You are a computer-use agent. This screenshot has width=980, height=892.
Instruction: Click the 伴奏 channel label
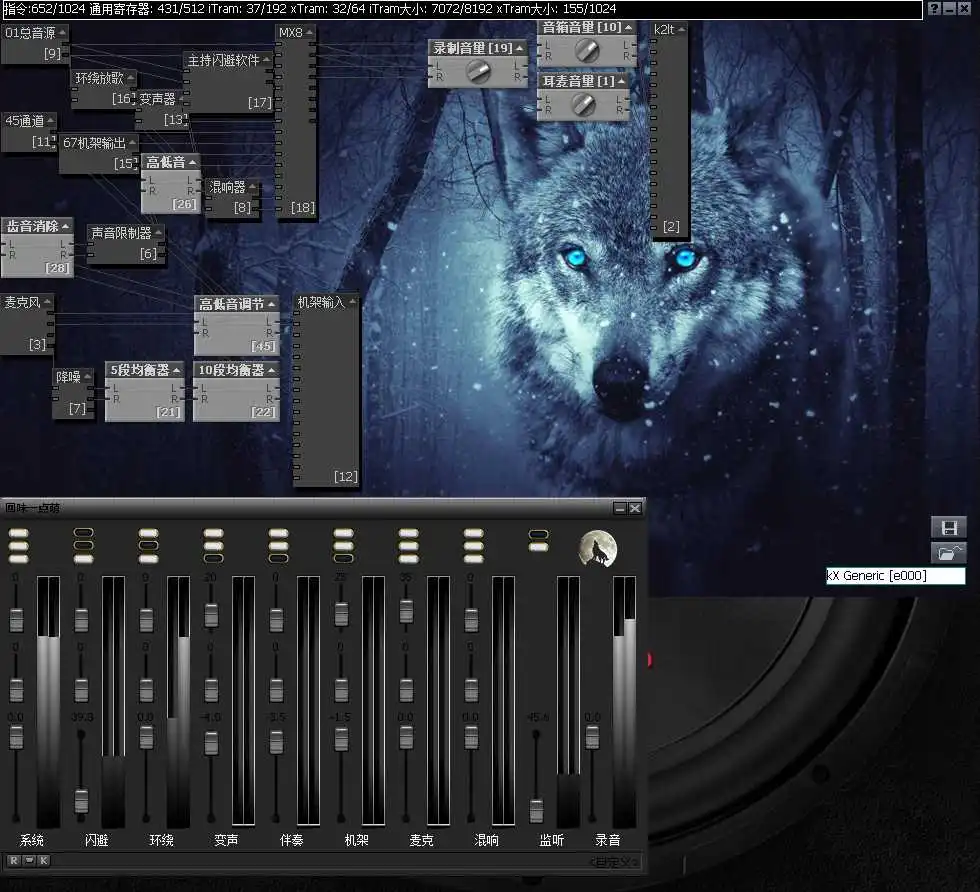(291, 840)
